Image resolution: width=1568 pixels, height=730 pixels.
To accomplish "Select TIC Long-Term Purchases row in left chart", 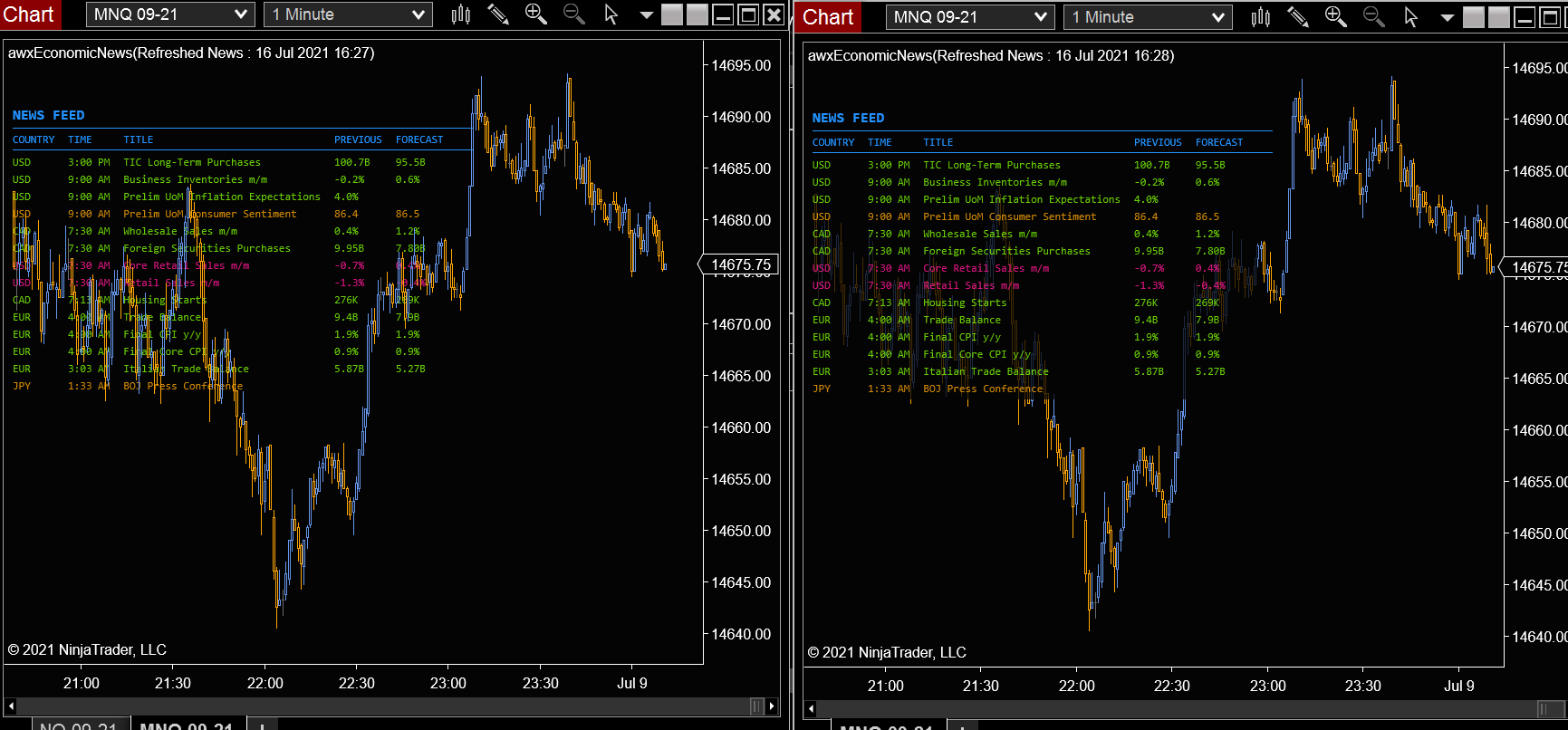I will coord(219,162).
